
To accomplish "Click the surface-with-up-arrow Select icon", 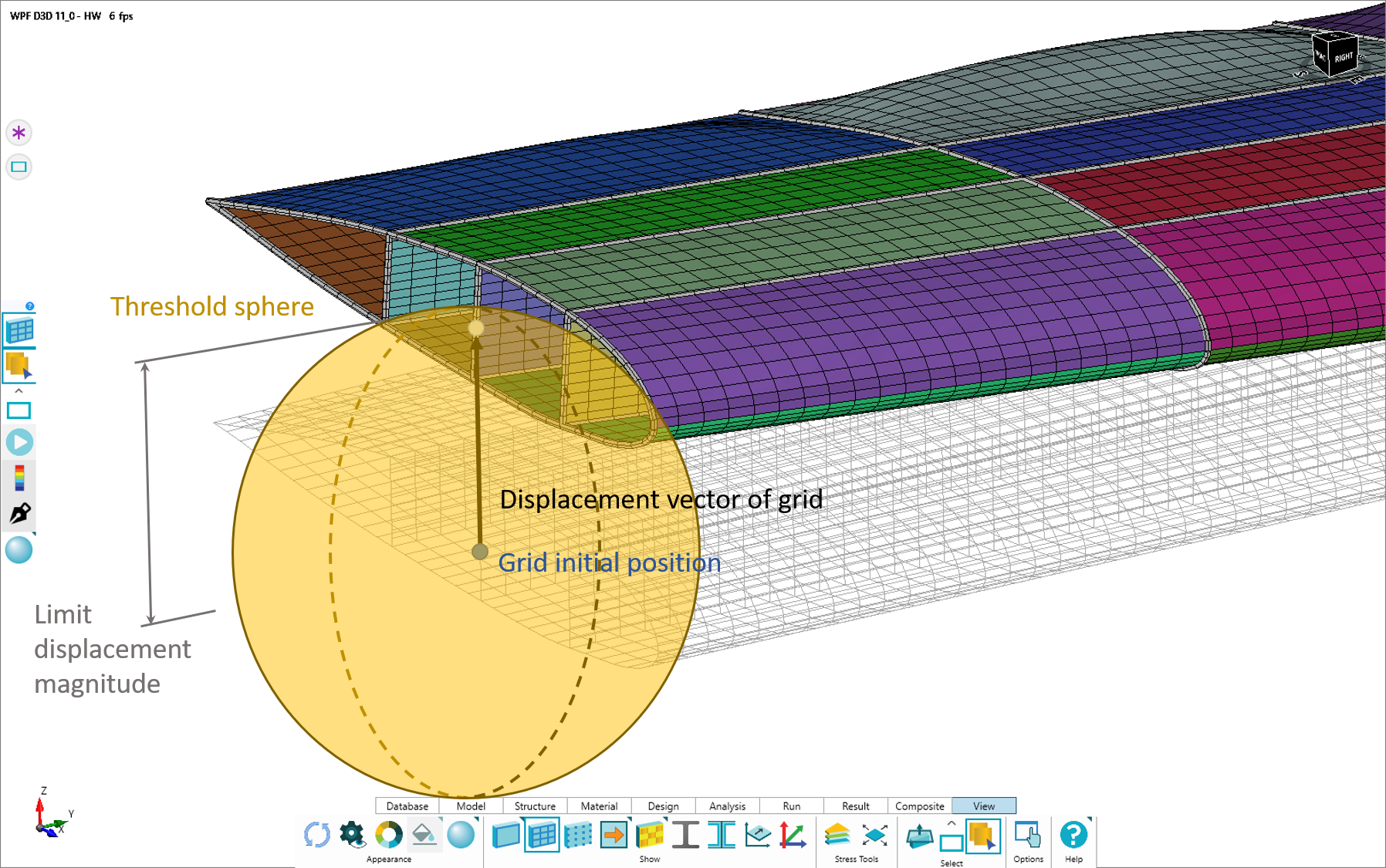I will point(919,836).
